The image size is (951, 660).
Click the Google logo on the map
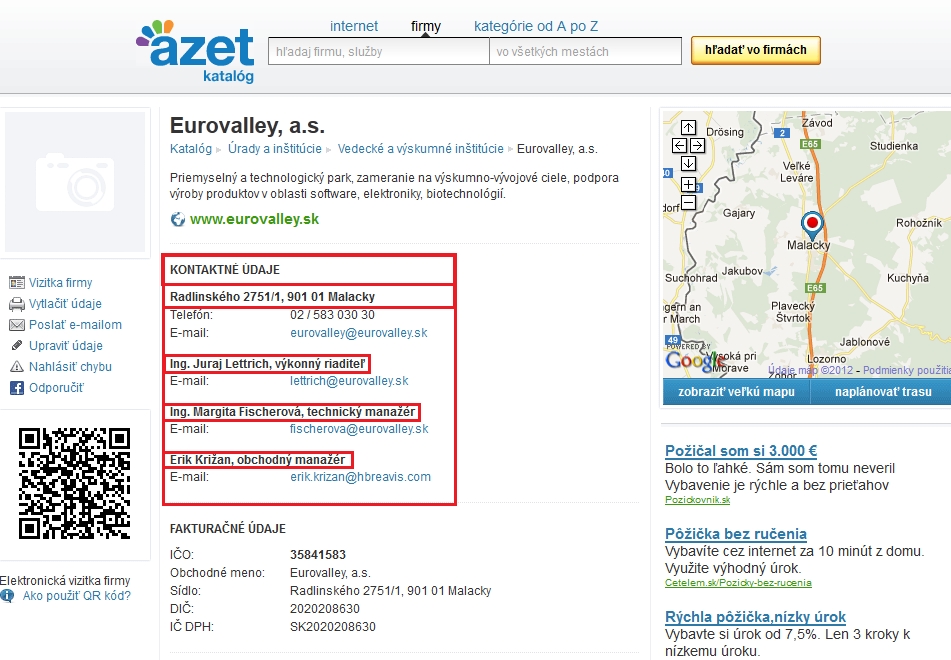(695, 361)
